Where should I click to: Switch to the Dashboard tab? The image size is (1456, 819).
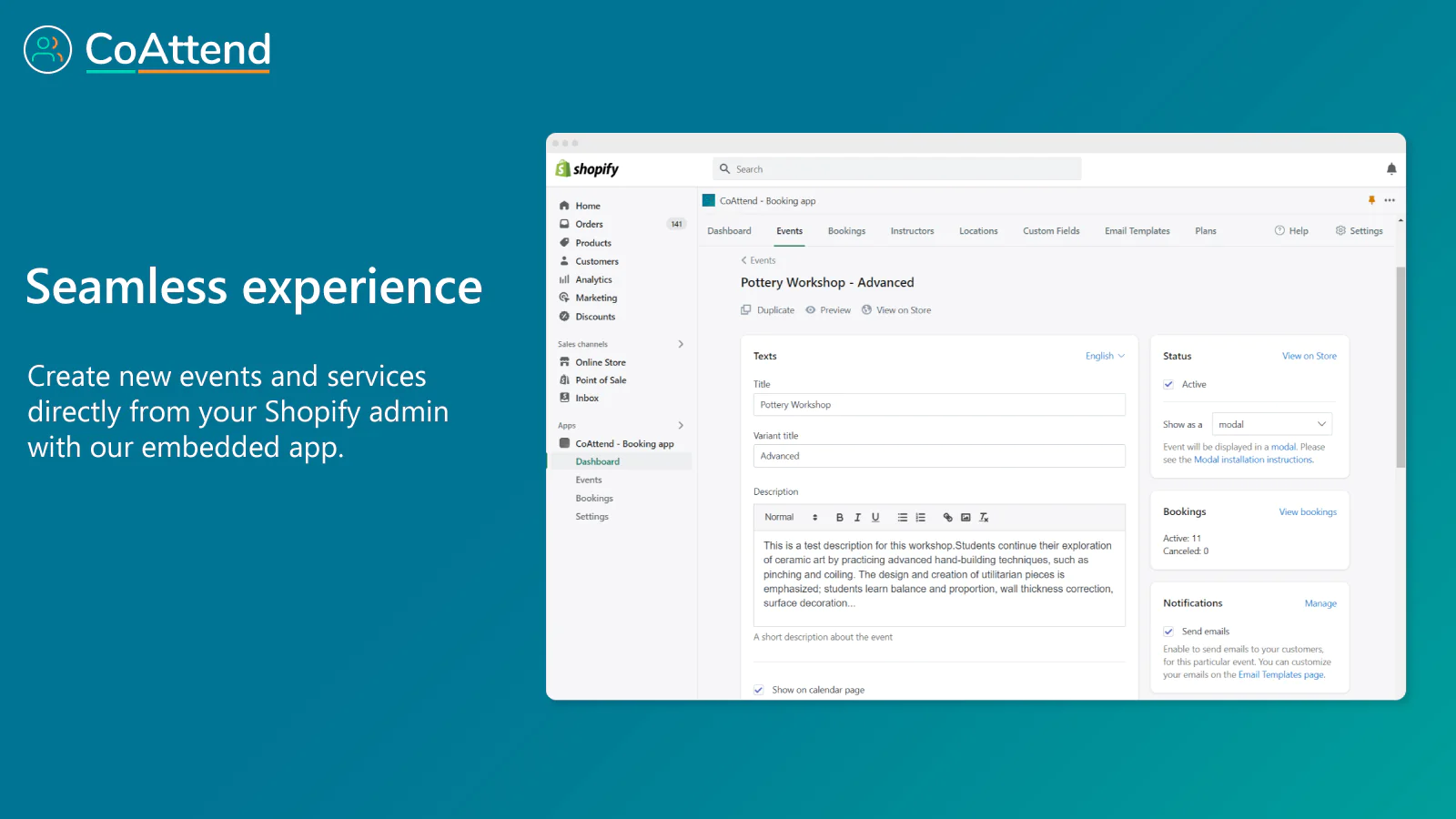coord(729,231)
